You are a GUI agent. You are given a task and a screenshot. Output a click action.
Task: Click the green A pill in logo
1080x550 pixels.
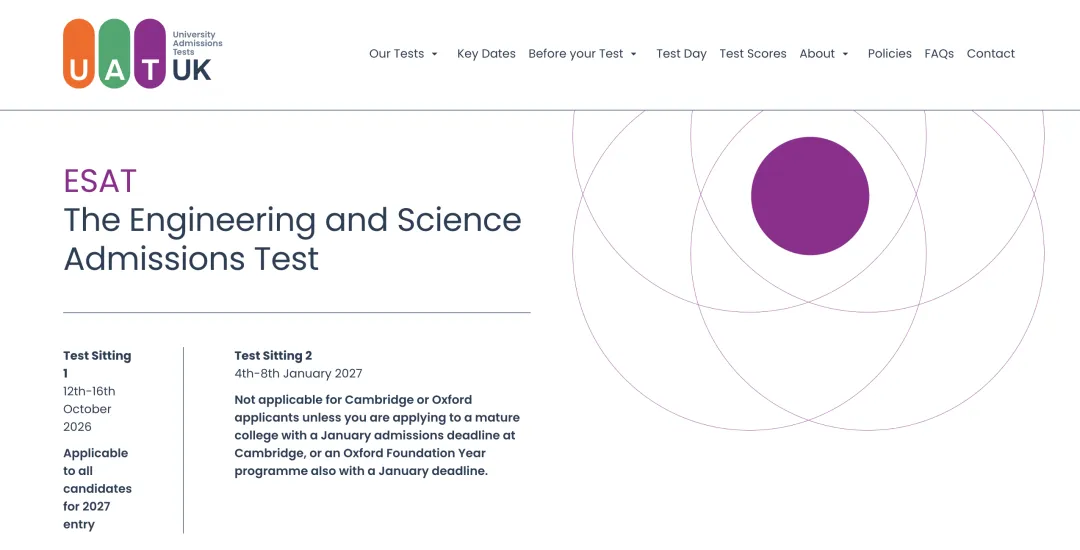pos(114,54)
